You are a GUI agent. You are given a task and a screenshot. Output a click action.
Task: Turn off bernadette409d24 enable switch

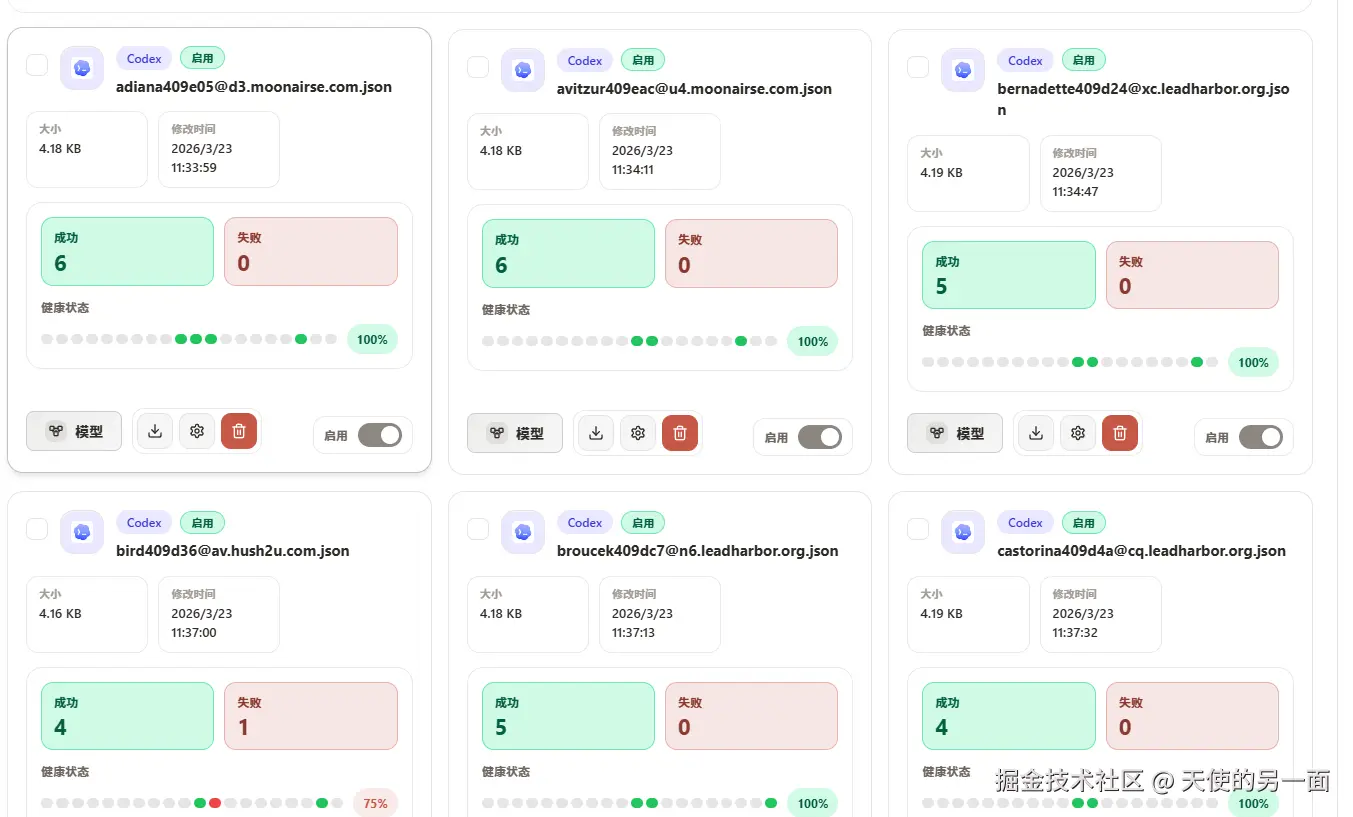tap(1260, 437)
